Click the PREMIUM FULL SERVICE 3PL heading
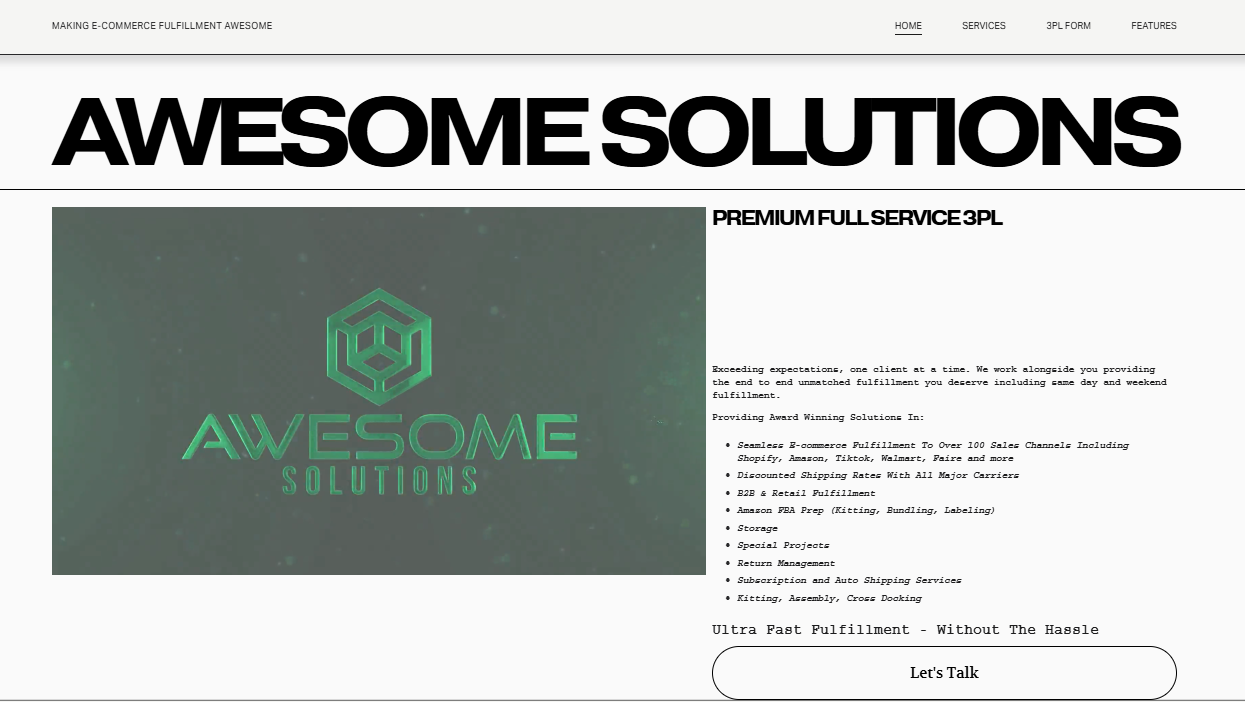 [x=857, y=217]
